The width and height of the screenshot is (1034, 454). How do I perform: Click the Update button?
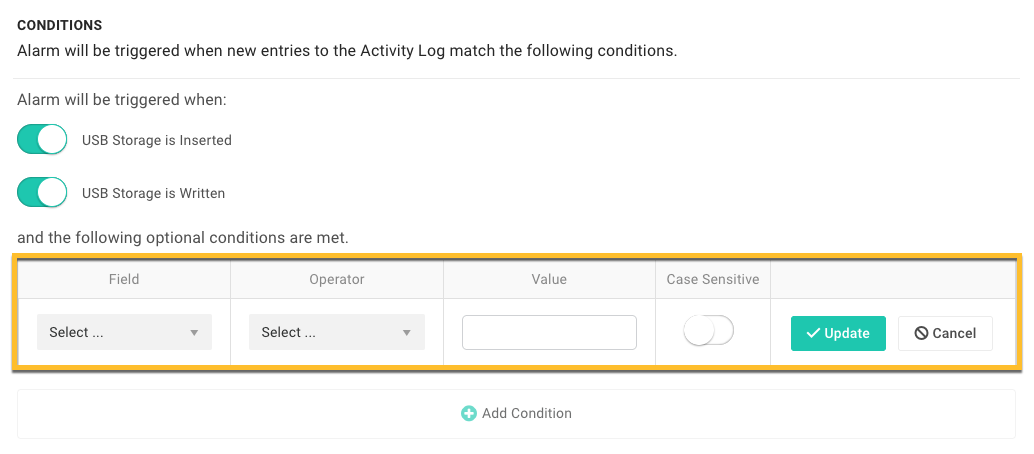pos(838,333)
